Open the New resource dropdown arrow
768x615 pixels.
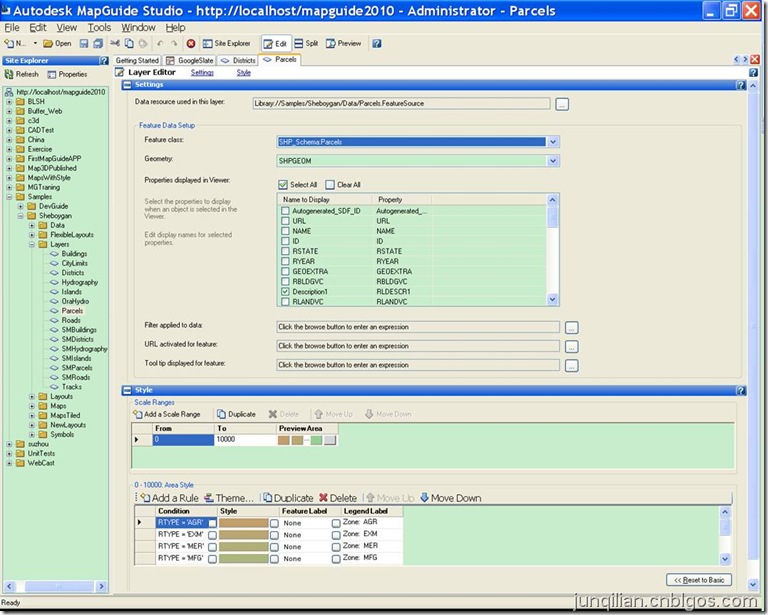tap(35, 44)
